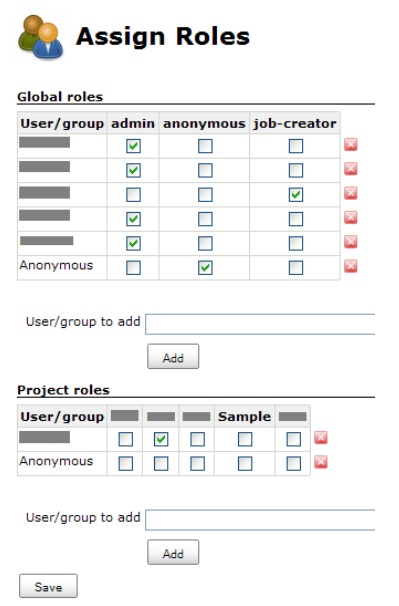Remove the first user in Project roles

(321, 437)
